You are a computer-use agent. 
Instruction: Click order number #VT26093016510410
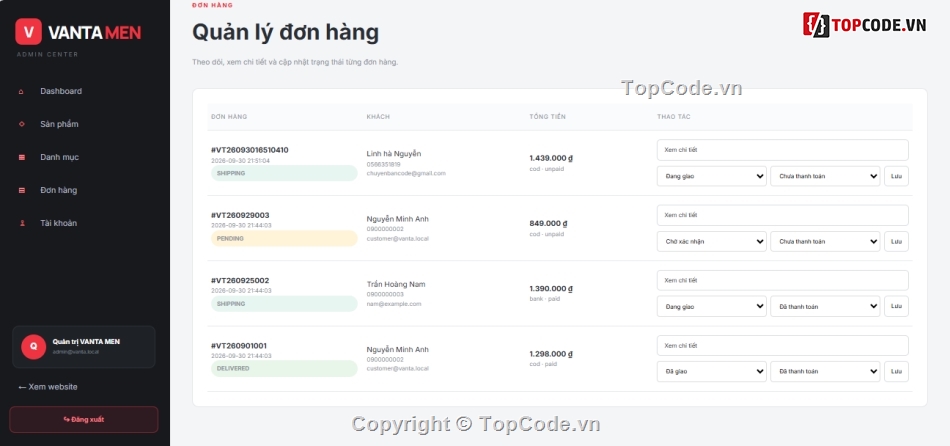click(x=250, y=150)
